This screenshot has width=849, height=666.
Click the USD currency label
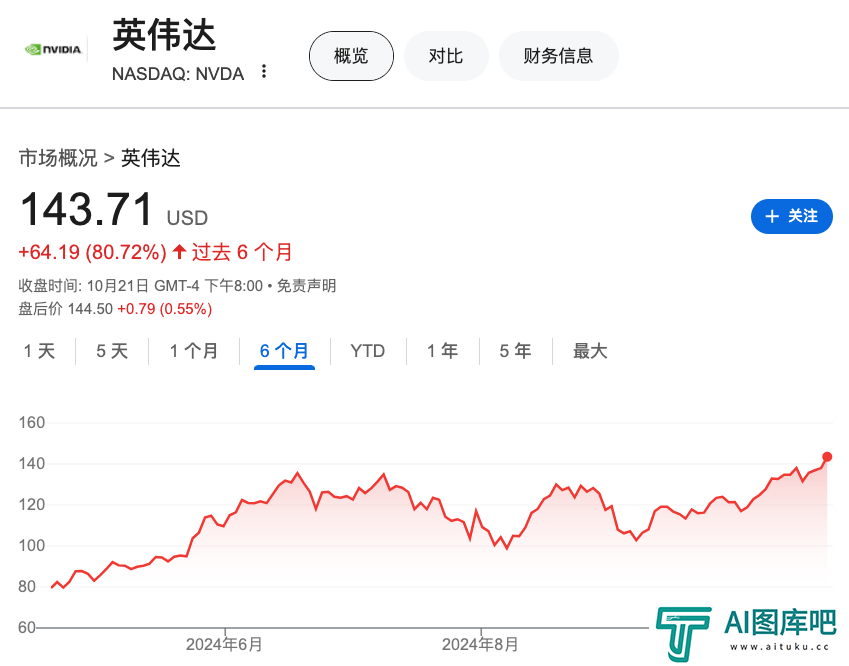click(x=187, y=218)
